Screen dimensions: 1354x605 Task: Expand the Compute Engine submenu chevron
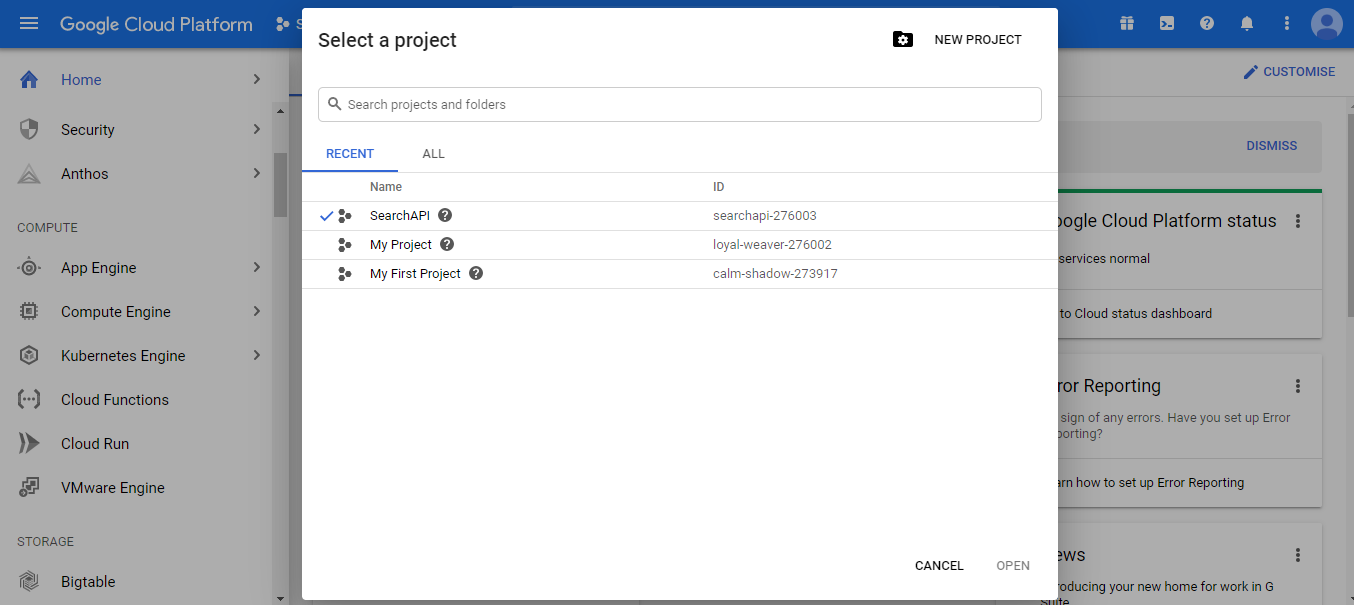[257, 311]
